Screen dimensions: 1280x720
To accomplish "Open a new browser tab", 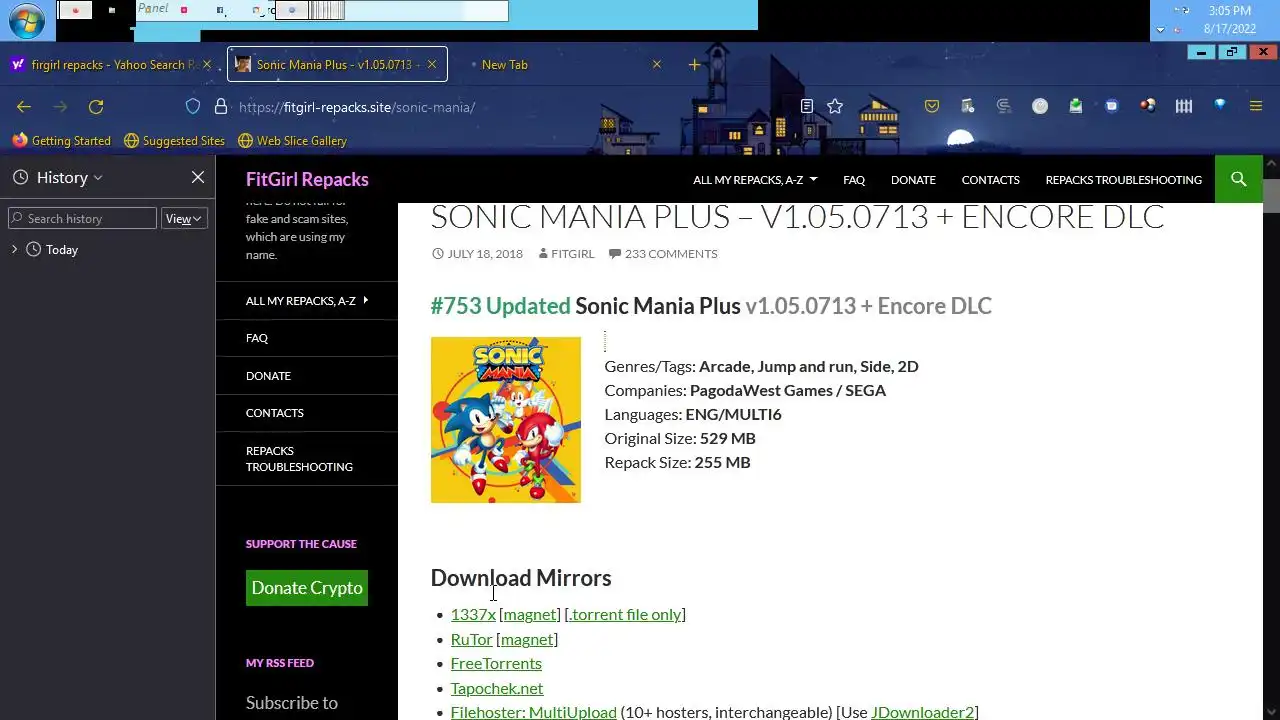I will (x=694, y=65).
